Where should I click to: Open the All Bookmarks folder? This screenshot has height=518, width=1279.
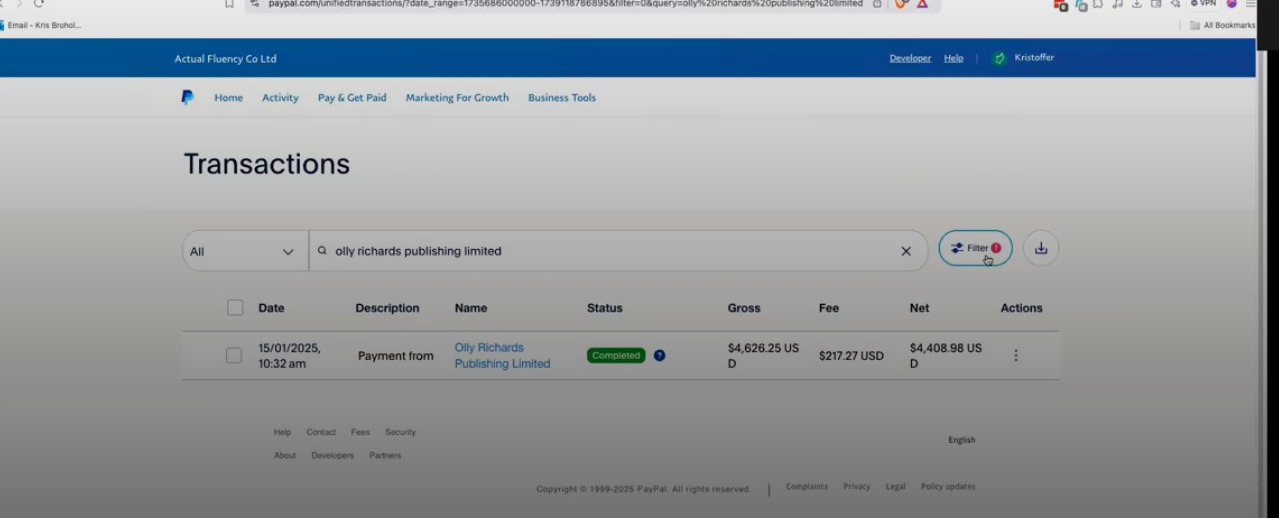pyautogui.click(x=1222, y=25)
